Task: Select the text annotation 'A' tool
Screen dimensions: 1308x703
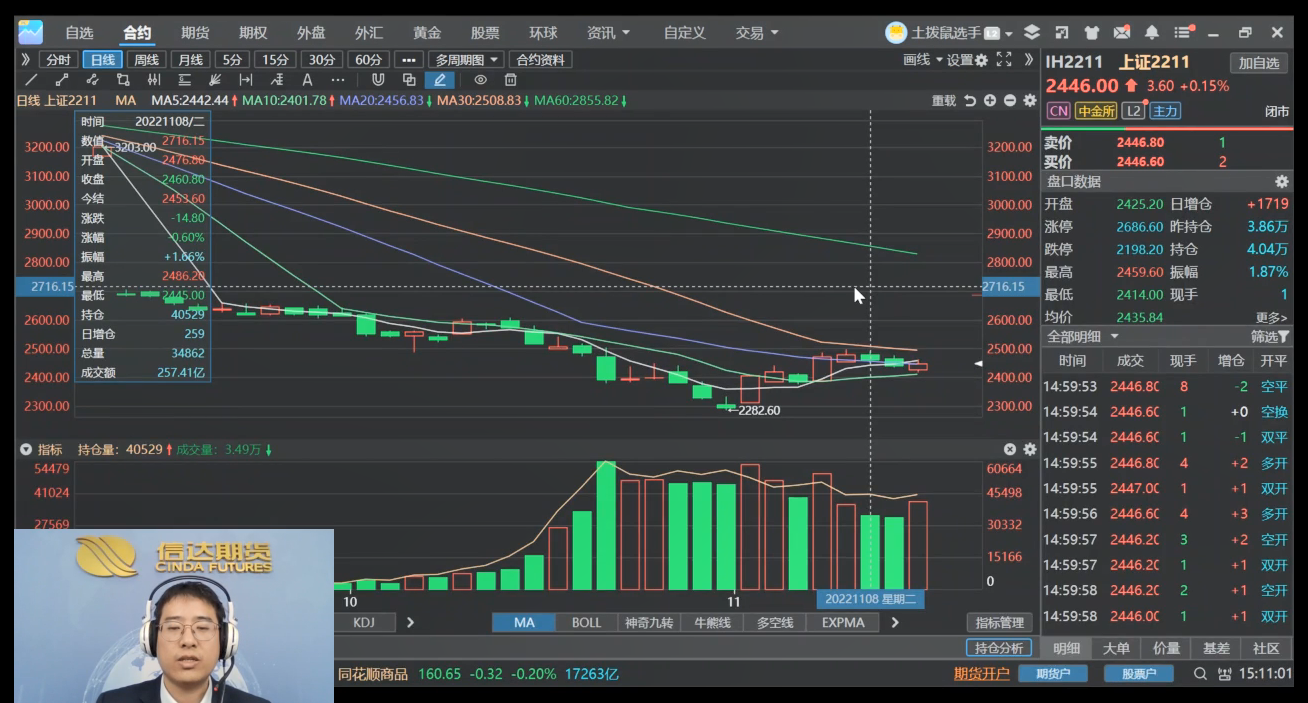Action: pyautogui.click(x=307, y=80)
